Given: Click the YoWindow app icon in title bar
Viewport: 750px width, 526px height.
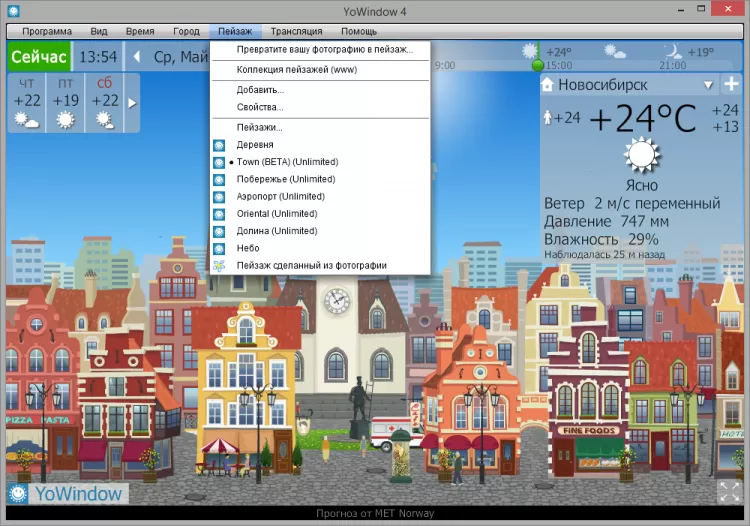Looking at the screenshot, I should tap(13, 11).
